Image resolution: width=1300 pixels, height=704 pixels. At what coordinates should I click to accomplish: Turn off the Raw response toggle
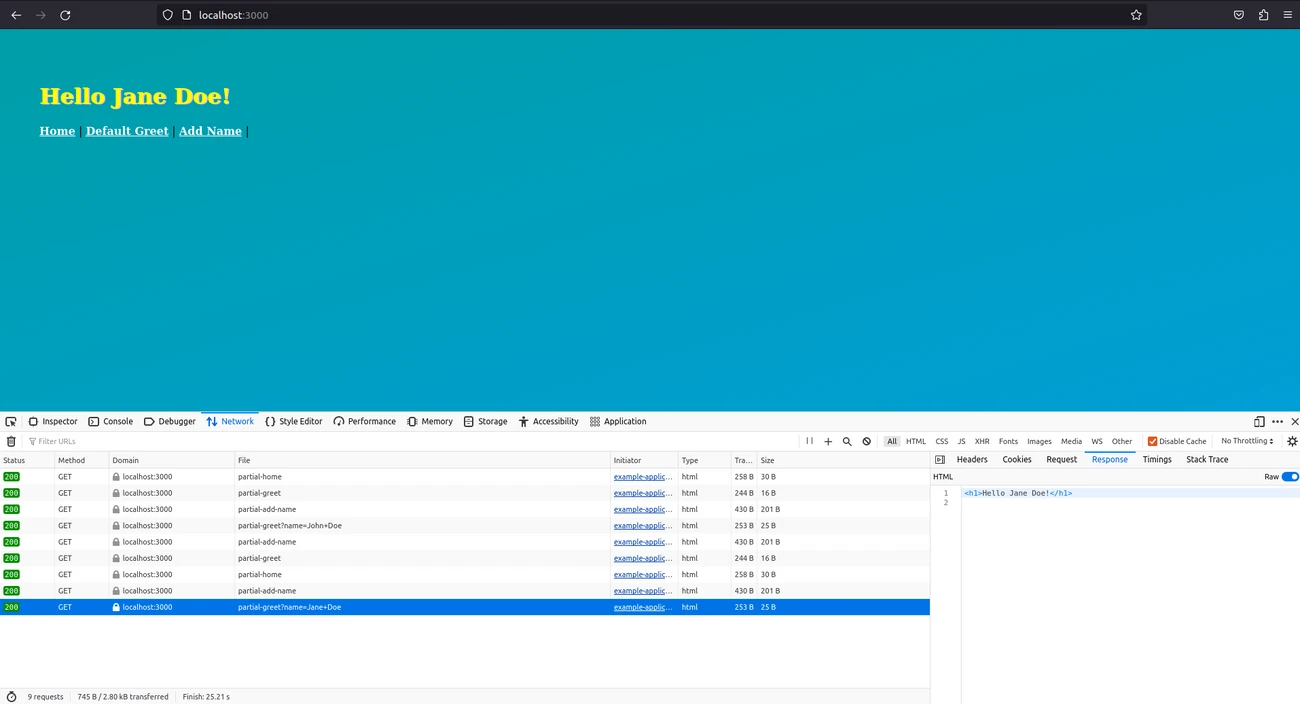click(1290, 477)
